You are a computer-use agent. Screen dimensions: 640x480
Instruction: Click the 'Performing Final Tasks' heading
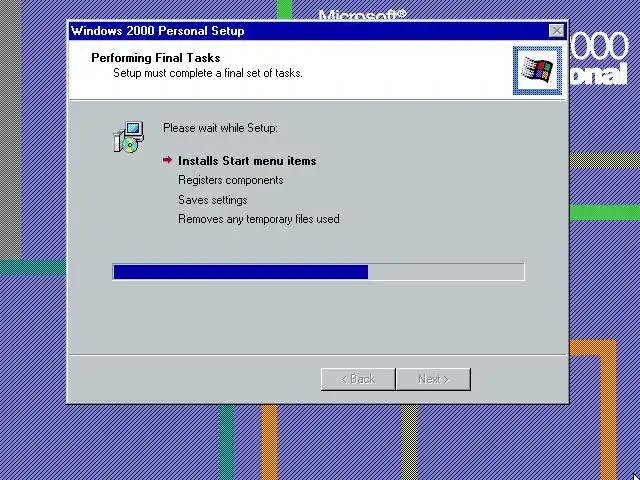[156, 58]
